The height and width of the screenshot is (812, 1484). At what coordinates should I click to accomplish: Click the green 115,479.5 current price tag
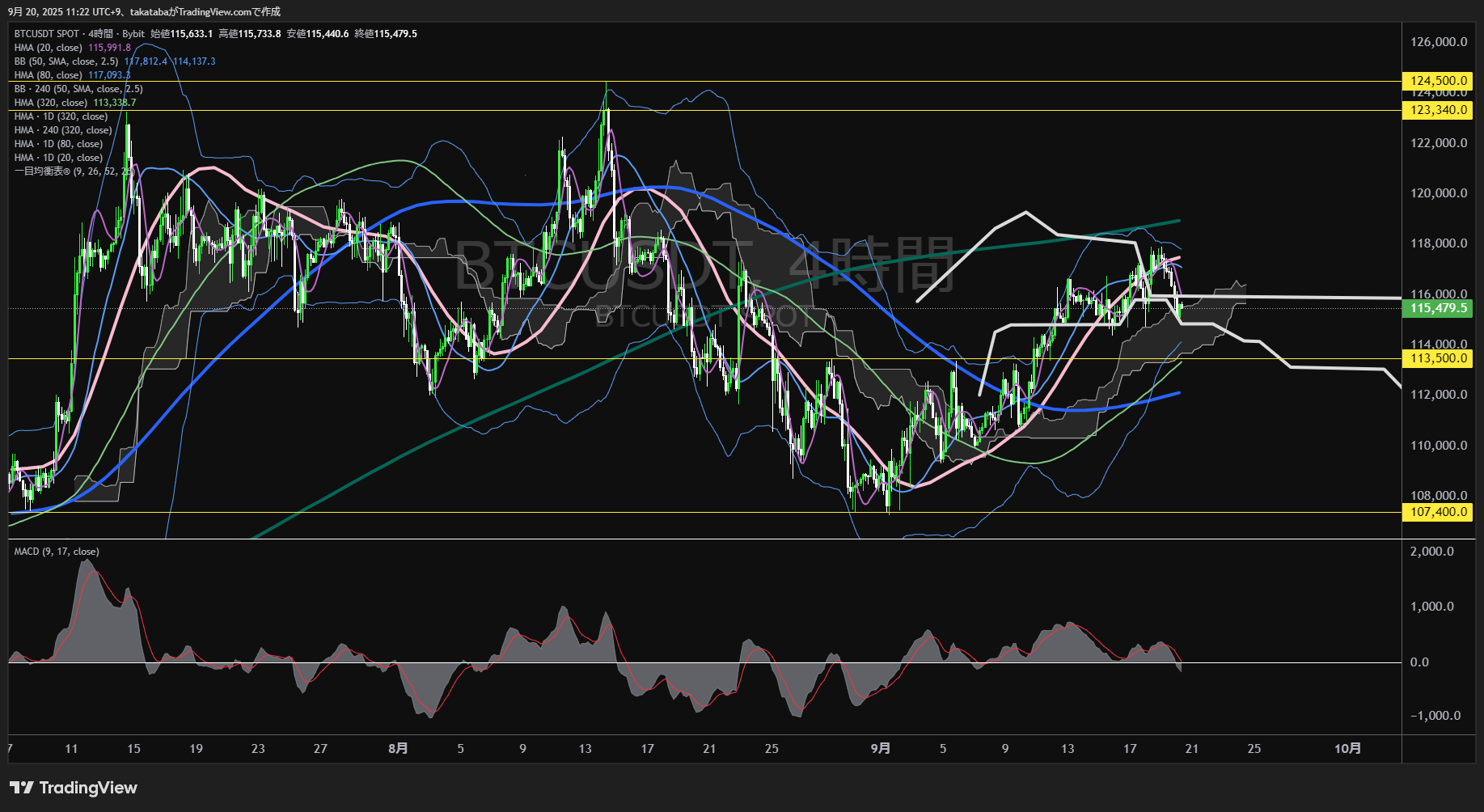pos(1438,308)
